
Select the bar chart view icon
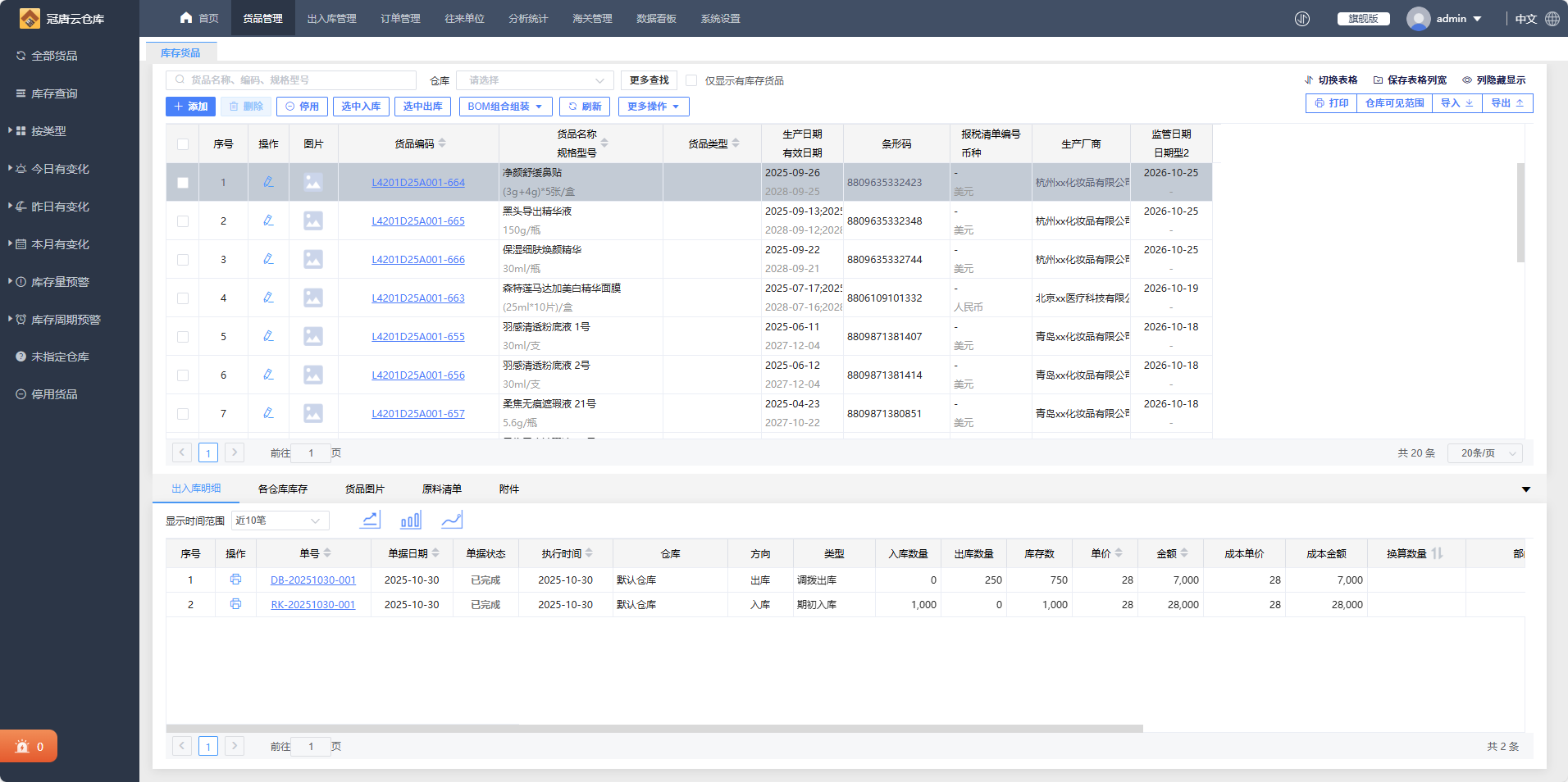410,520
